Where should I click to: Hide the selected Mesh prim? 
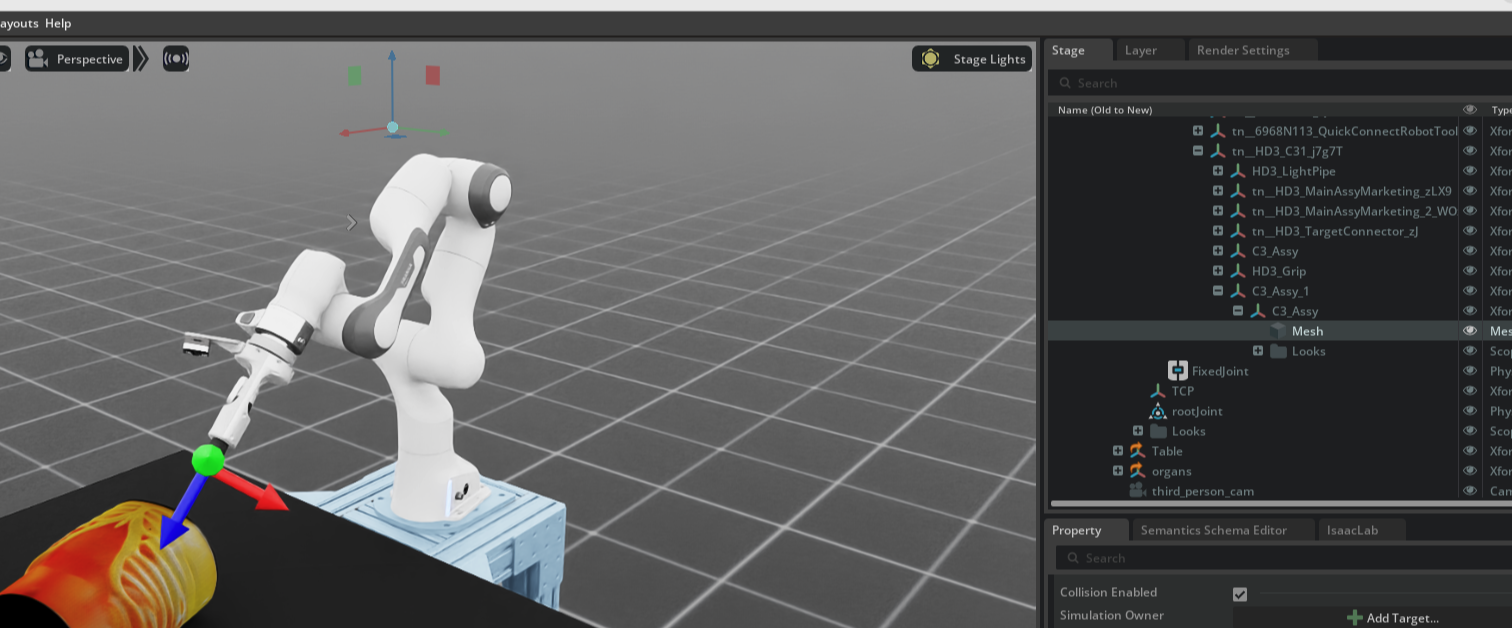click(1469, 331)
